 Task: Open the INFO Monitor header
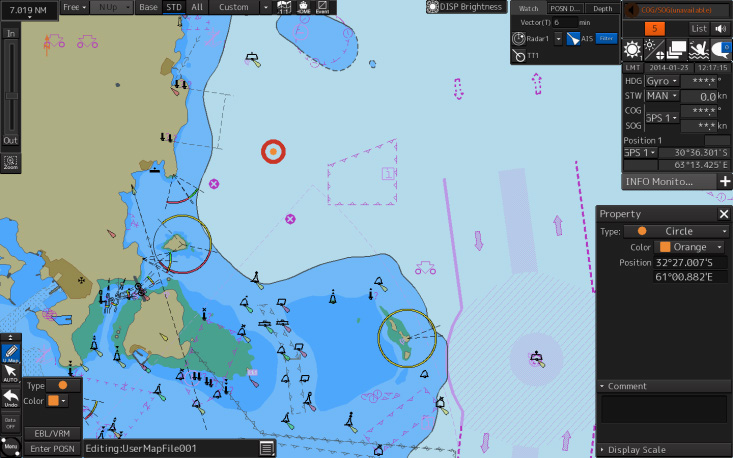(x=668, y=181)
